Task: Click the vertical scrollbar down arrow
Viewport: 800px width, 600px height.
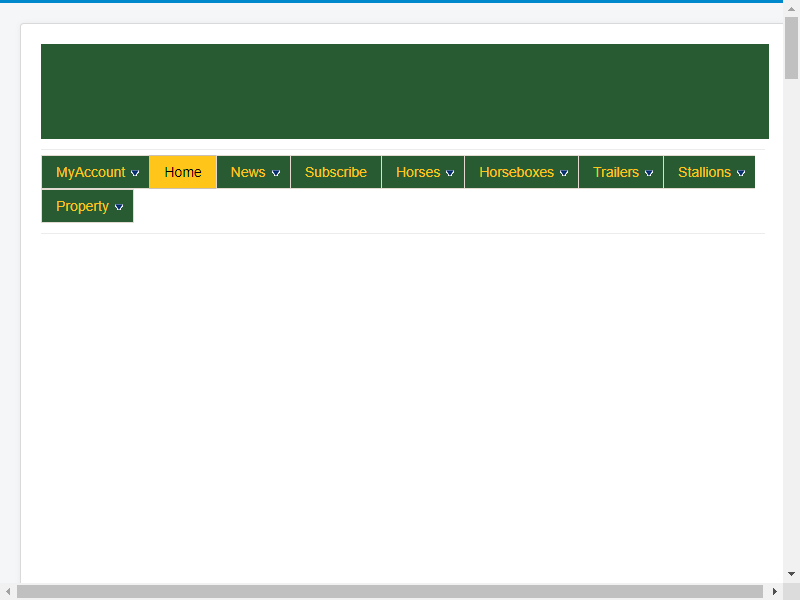Action: tap(791, 574)
